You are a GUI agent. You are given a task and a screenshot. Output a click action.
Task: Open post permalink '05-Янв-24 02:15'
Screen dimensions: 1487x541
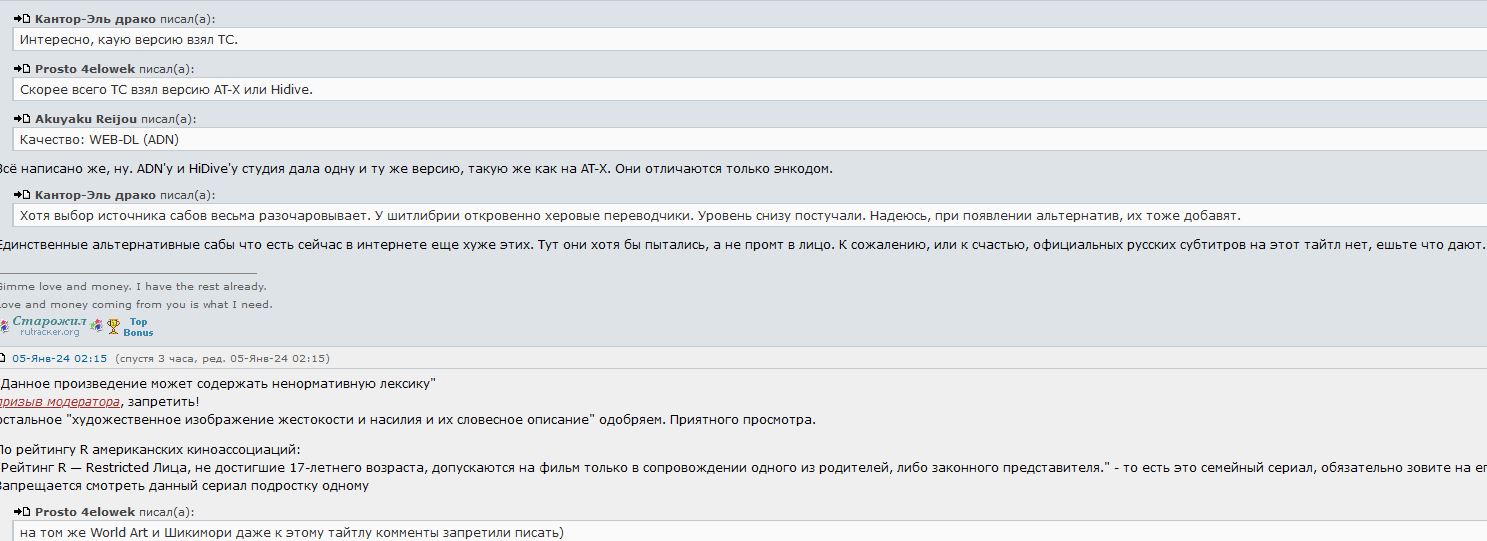pyautogui.click(x=60, y=358)
